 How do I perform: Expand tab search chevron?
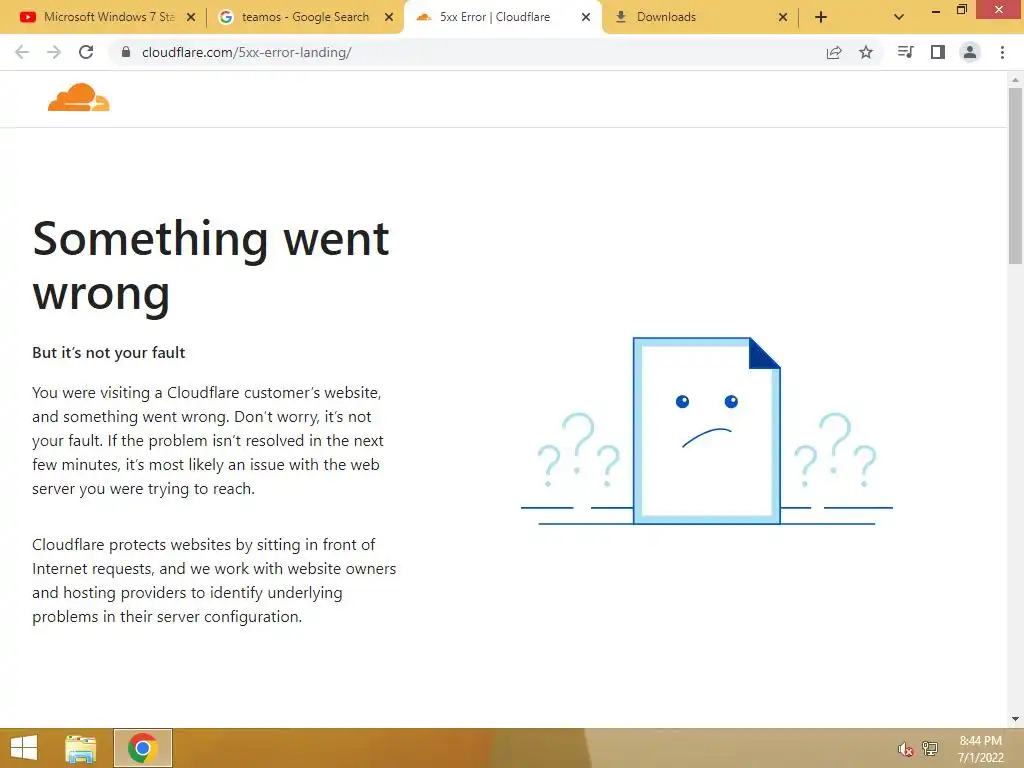[x=899, y=17]
